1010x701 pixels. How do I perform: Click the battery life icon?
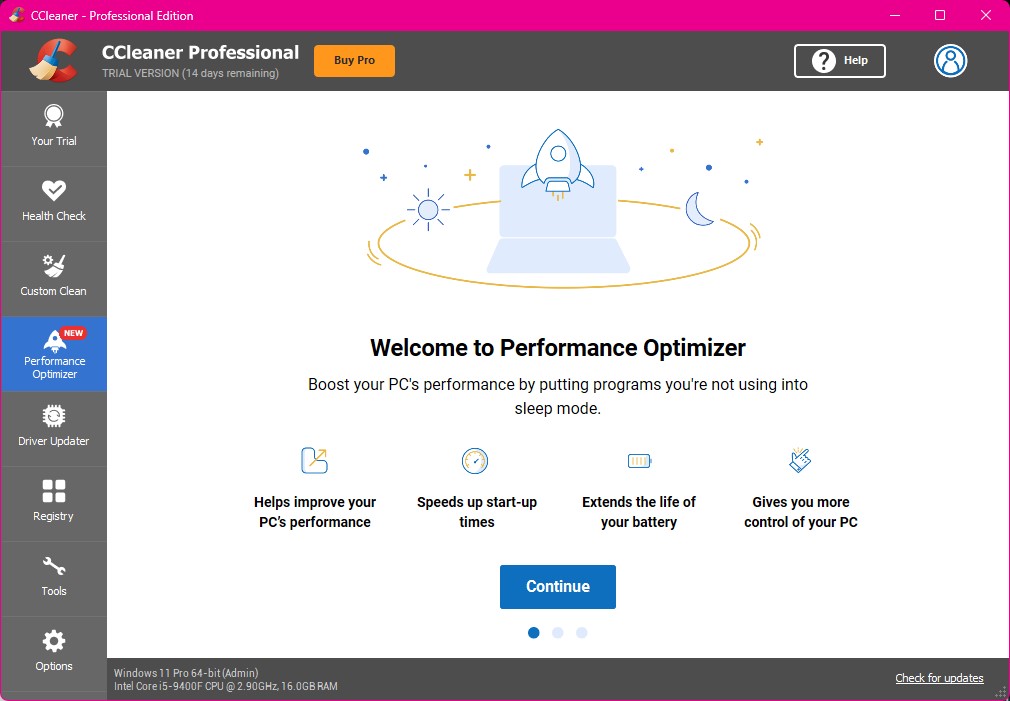pyautogui.click(x=639, y=461)
